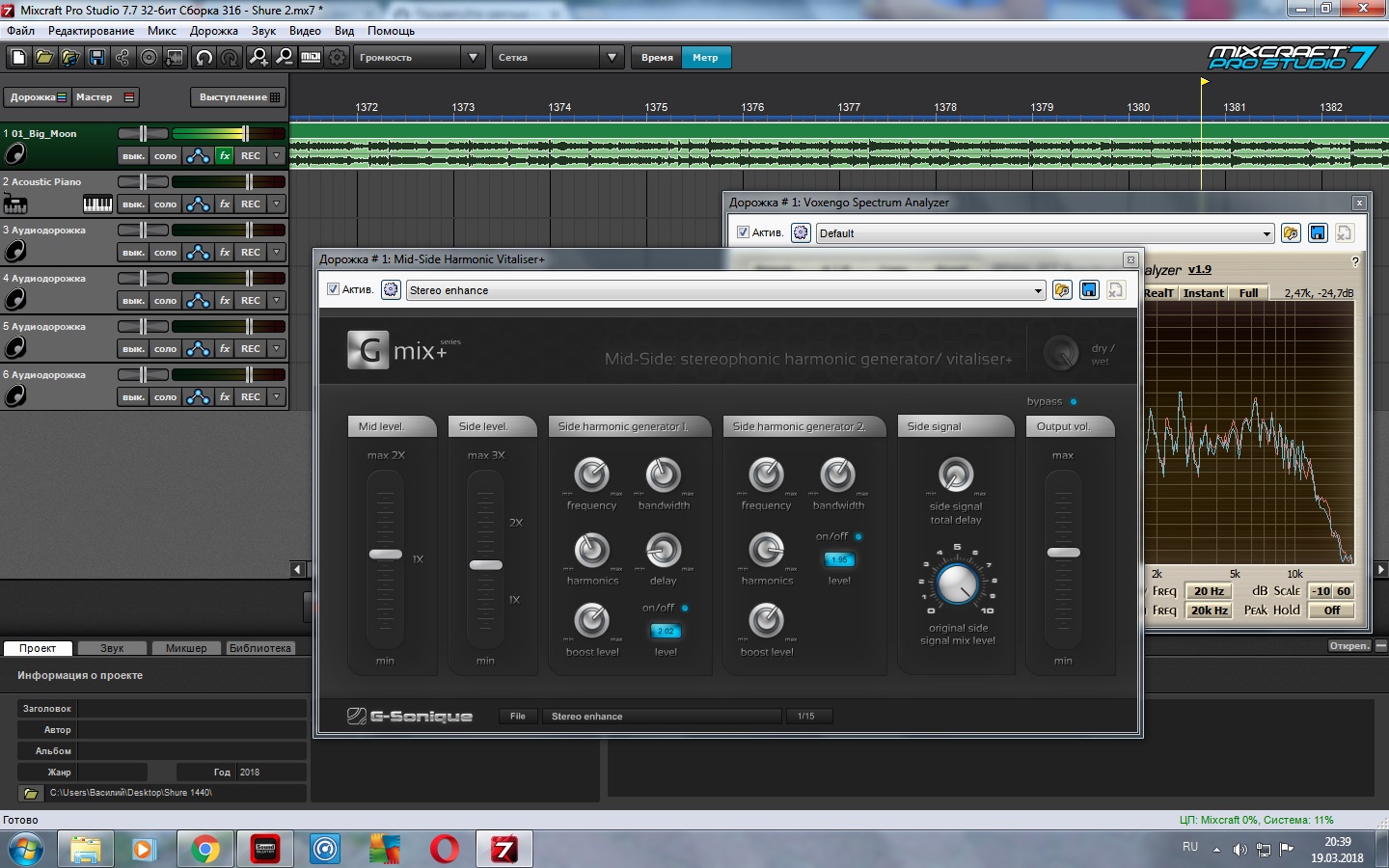Click the original side signal mix level knob
The height and width of the screenshot is (868, 1389).
[957, 583]
